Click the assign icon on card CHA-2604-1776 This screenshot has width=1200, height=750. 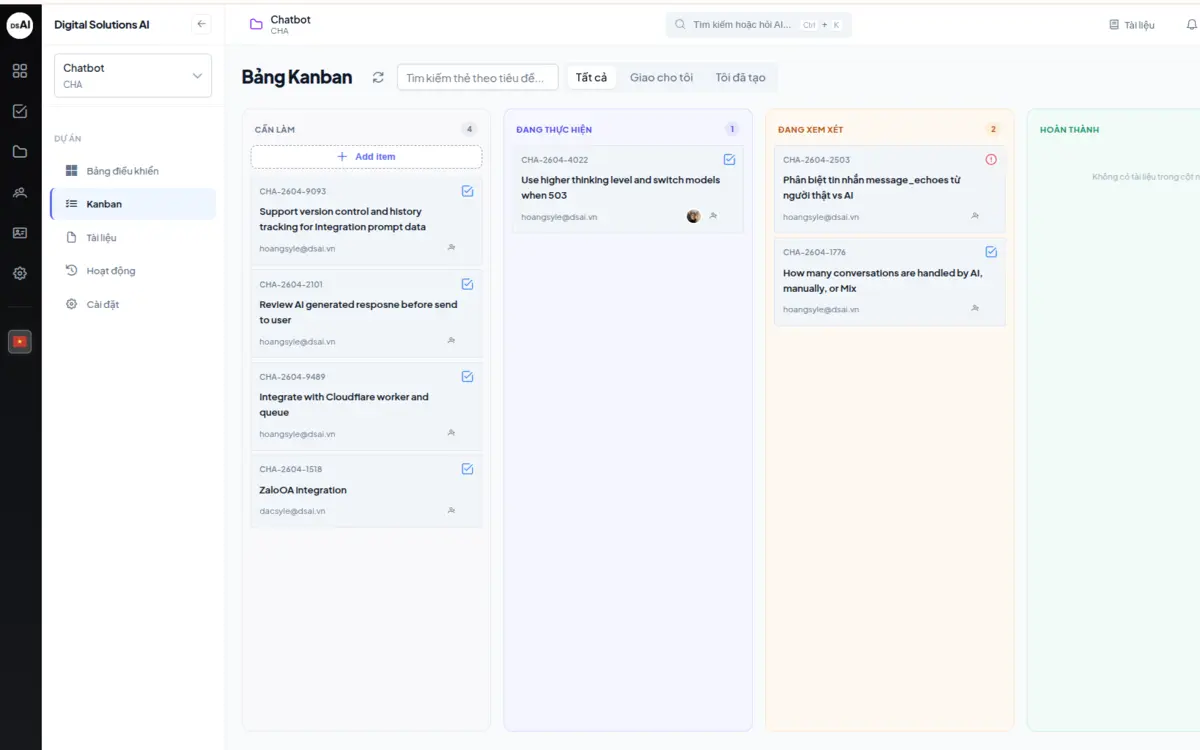[x=975, y=309]
